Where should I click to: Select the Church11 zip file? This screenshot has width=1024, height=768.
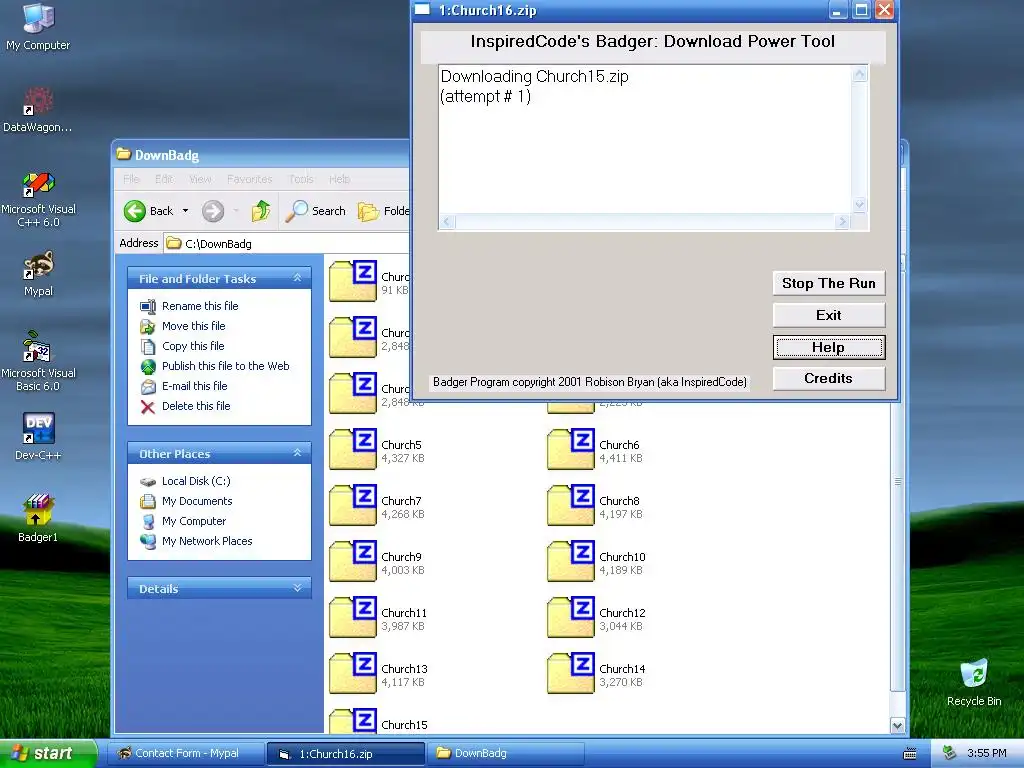coord(378,618)
